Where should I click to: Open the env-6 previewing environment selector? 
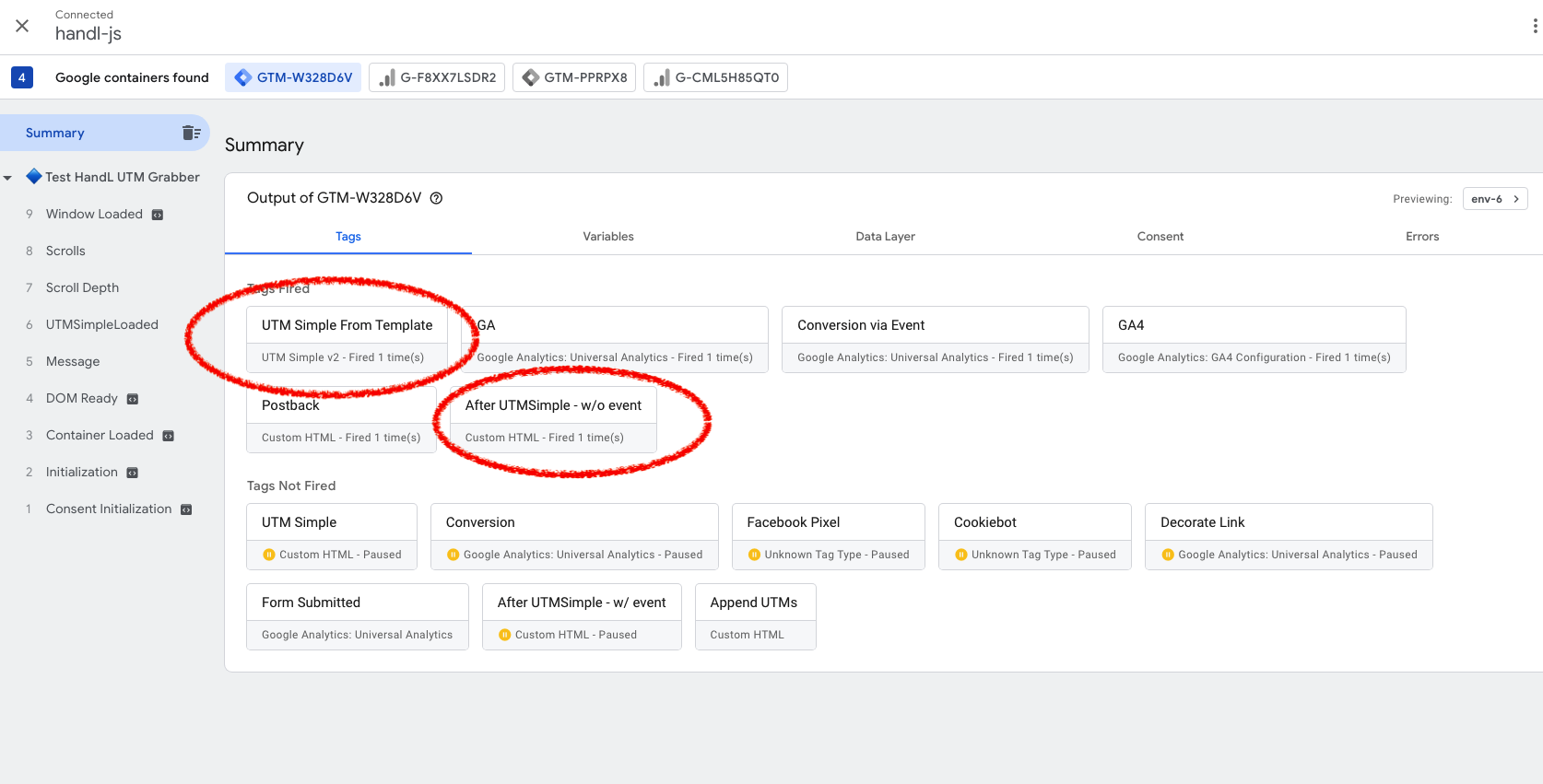click(x=1494, y=199)
